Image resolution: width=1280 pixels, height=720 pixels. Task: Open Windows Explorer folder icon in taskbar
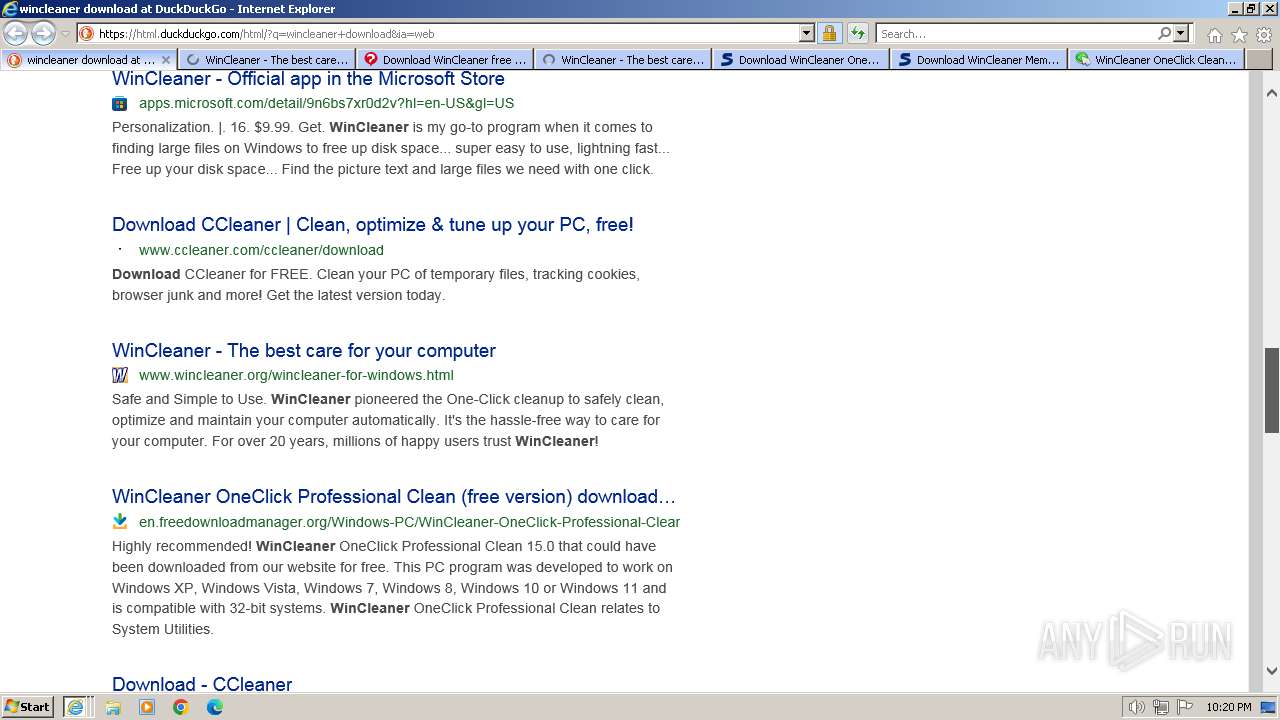(113, 707)
